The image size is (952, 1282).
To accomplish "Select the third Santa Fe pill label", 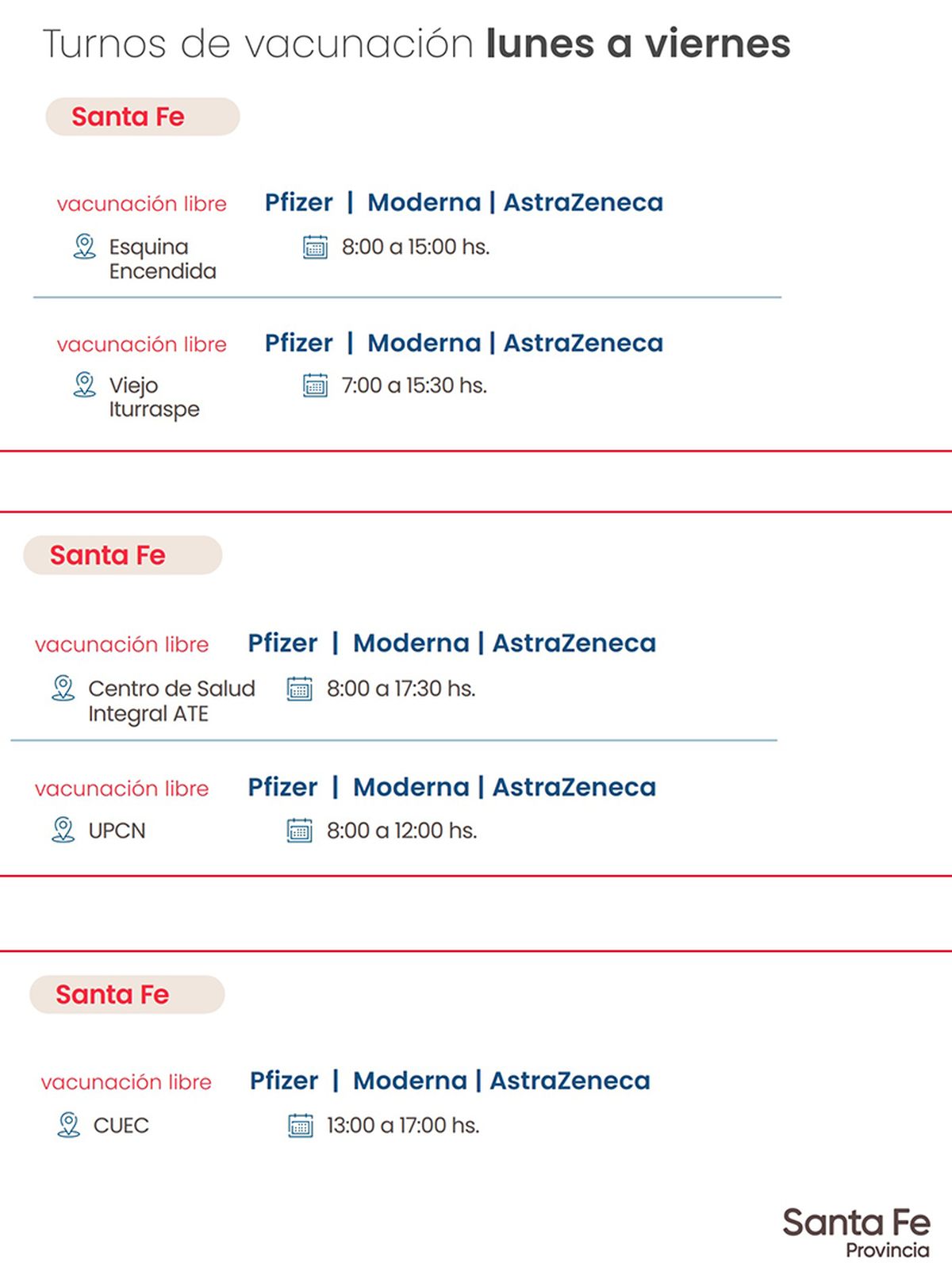I will pos(127,994).
